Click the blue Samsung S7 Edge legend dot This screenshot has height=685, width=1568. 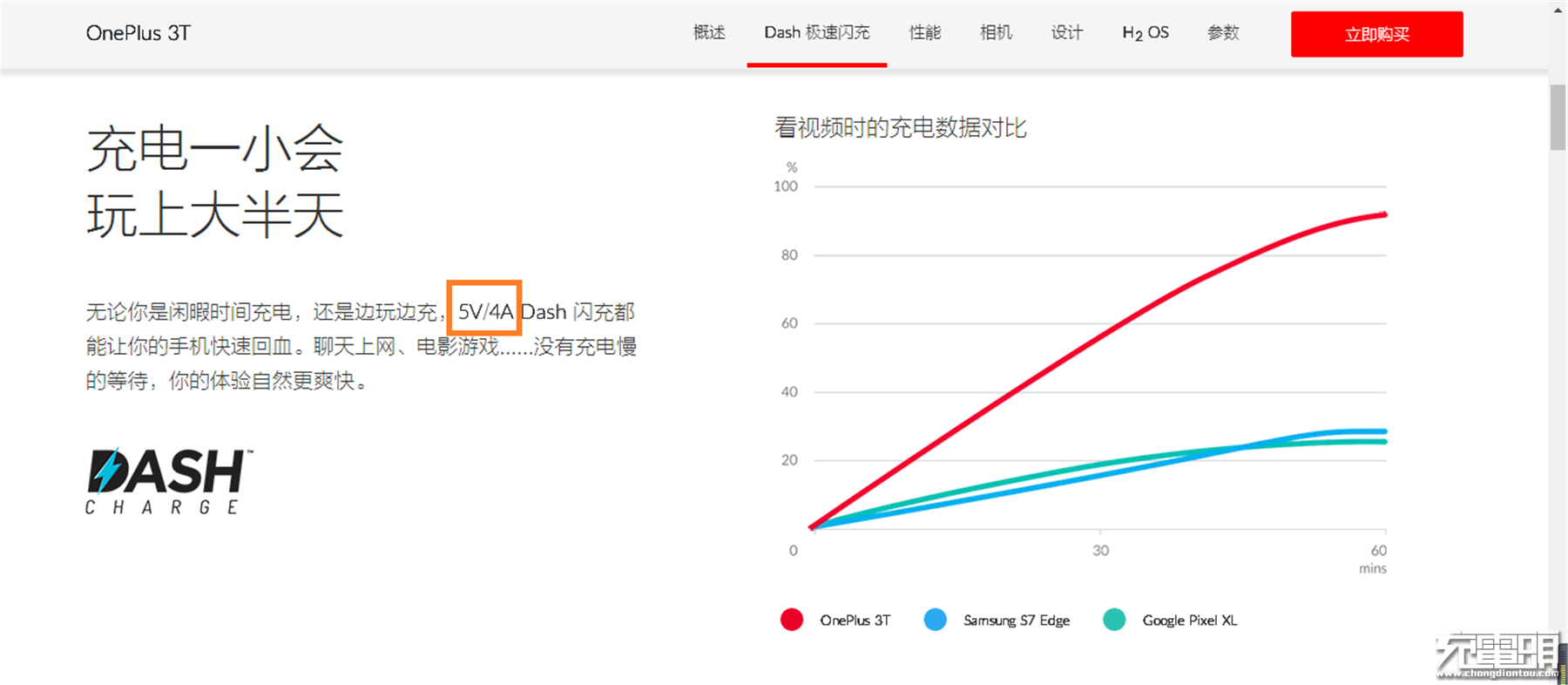point(935,620)
